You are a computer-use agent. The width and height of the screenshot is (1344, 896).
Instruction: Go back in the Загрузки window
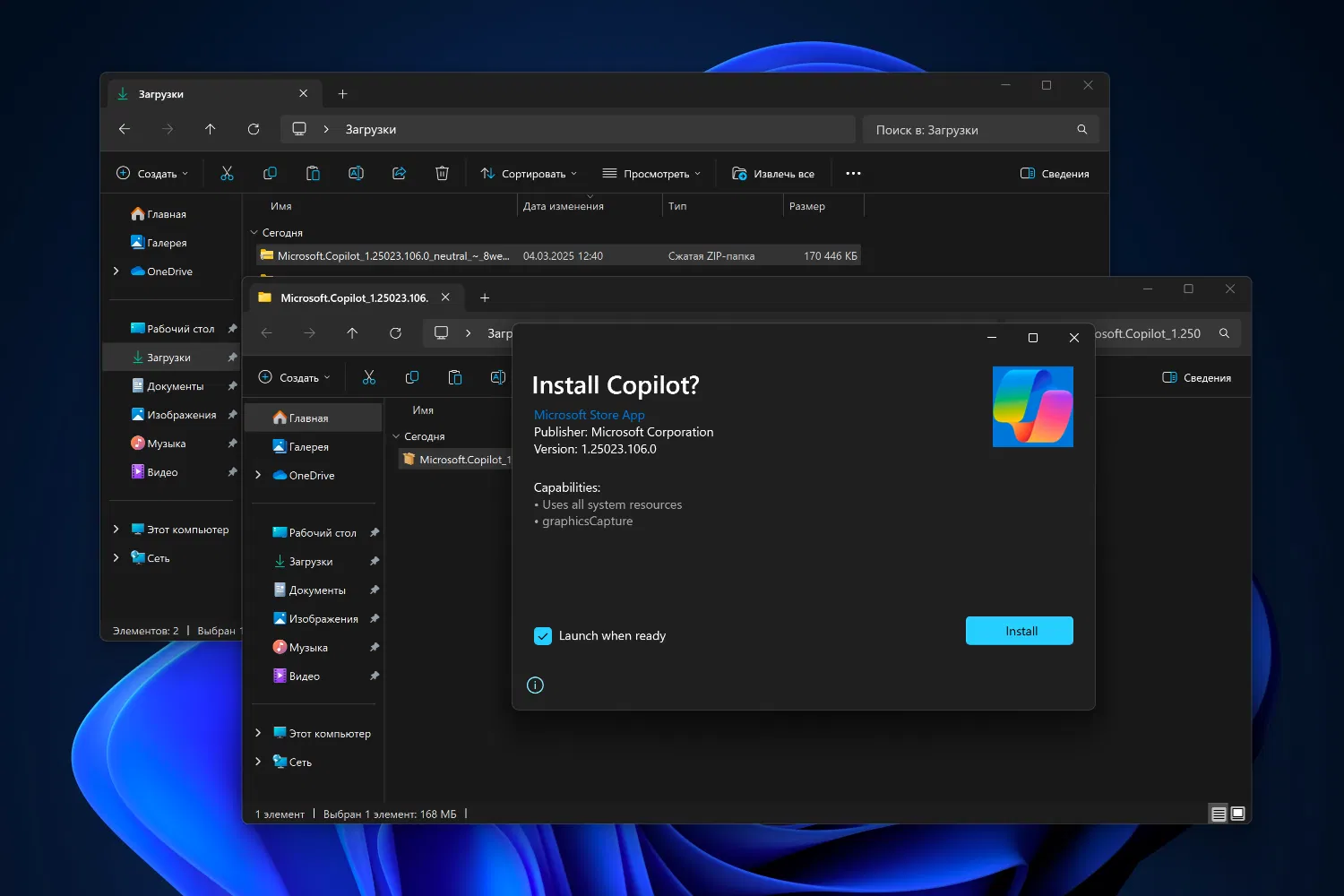[125, 129]
